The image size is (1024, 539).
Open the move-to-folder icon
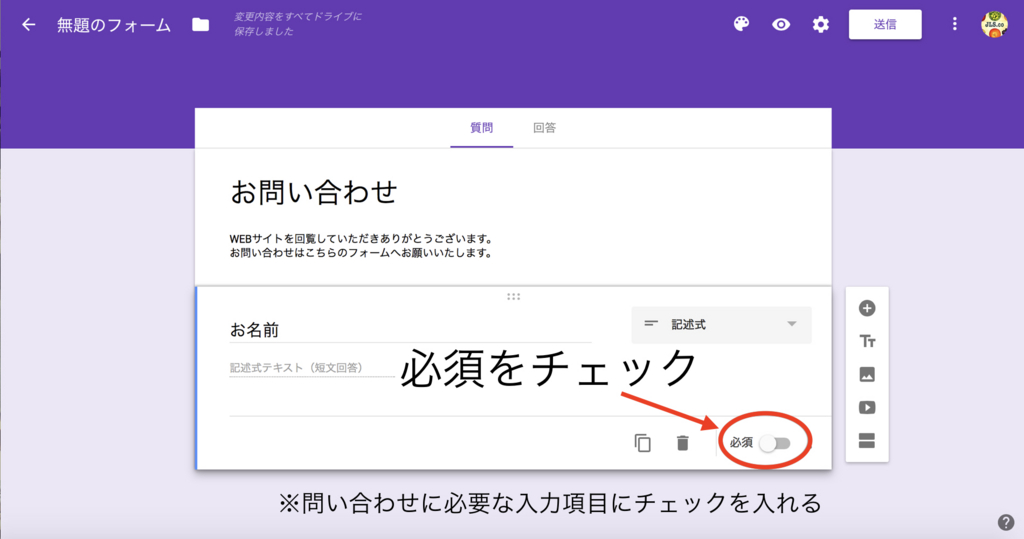tap(200, 25)
